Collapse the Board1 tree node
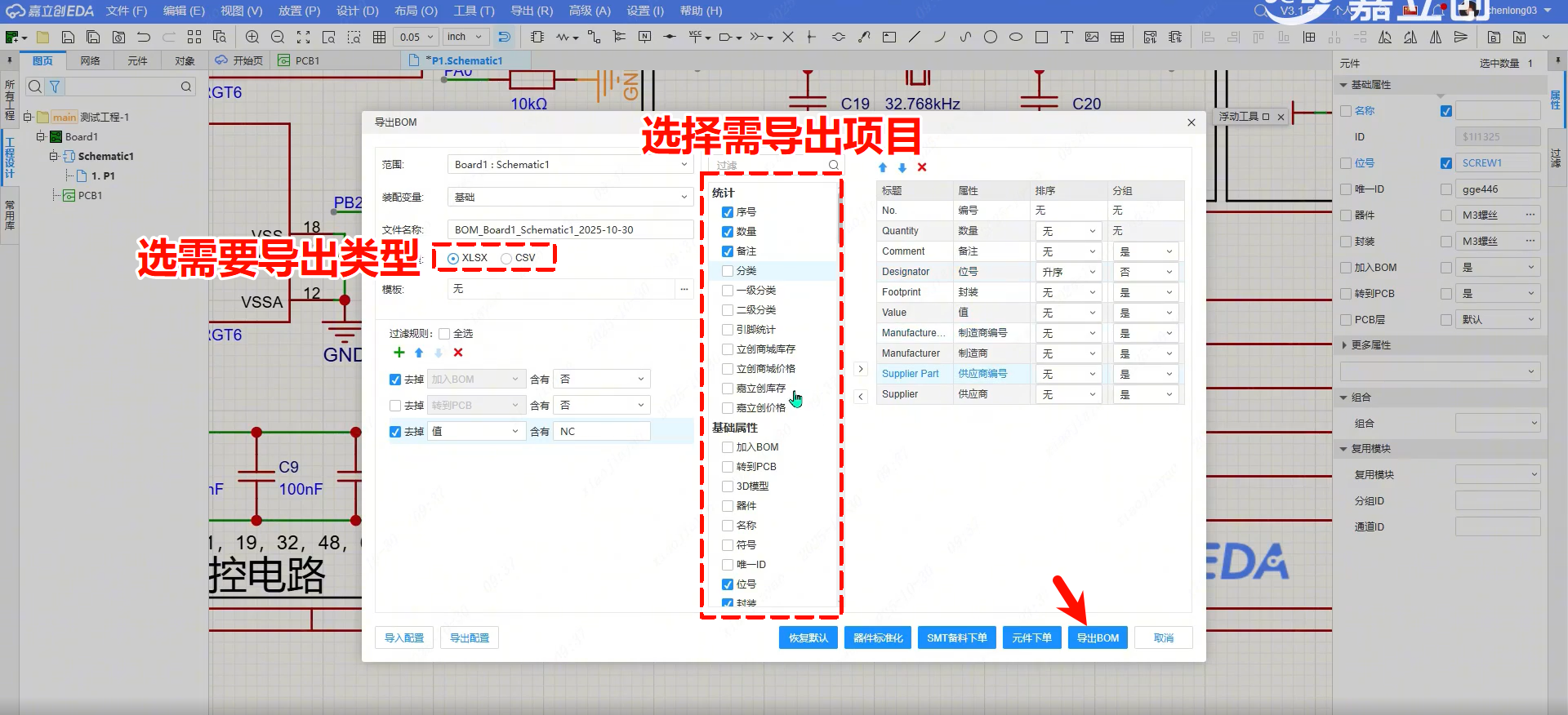Viewport: 1568px width, 715px height. tap(41, 137)
